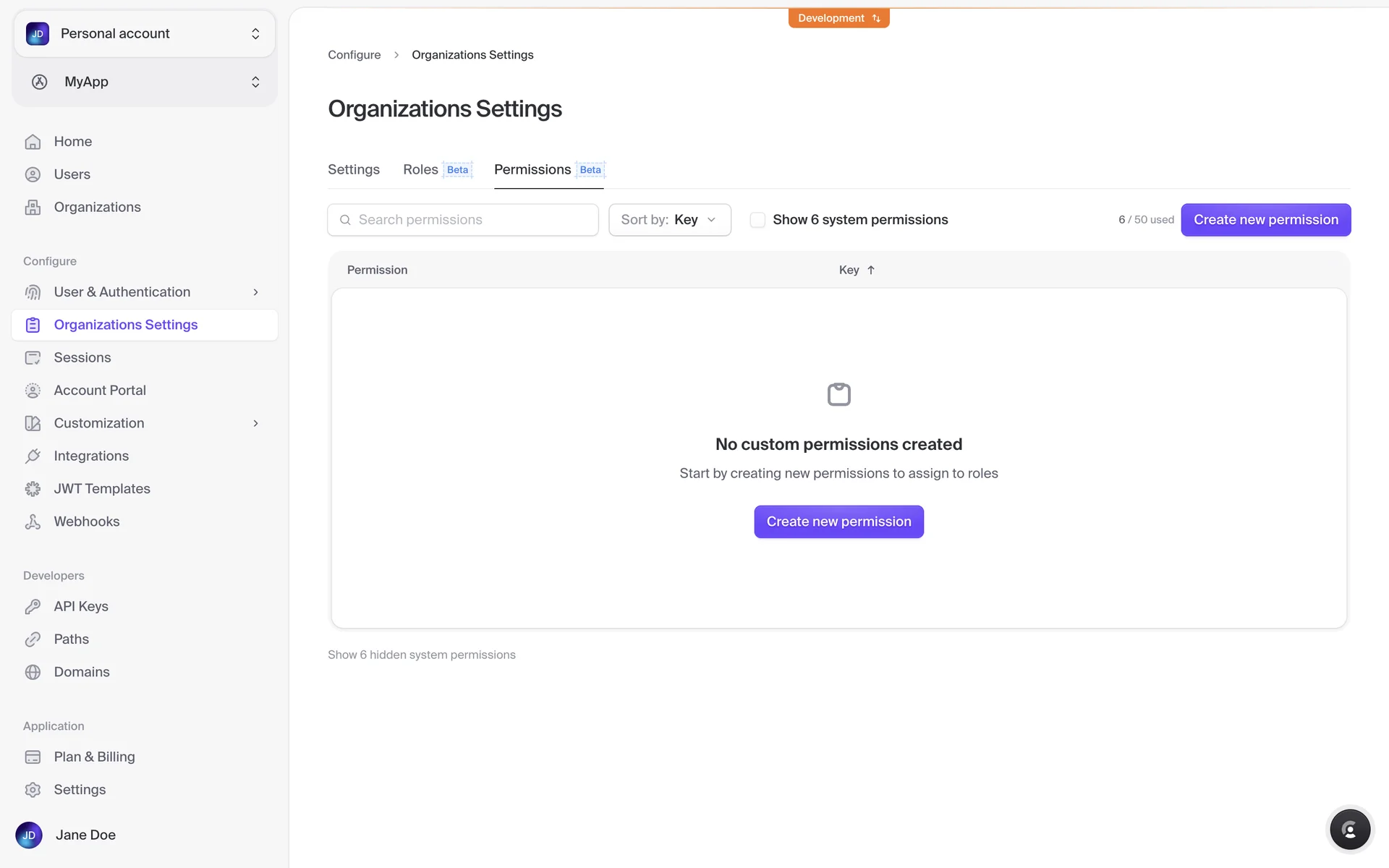Click top-right Create new permission button
This screenshot has width=1389, height=868.
(x=1265, y=220)
